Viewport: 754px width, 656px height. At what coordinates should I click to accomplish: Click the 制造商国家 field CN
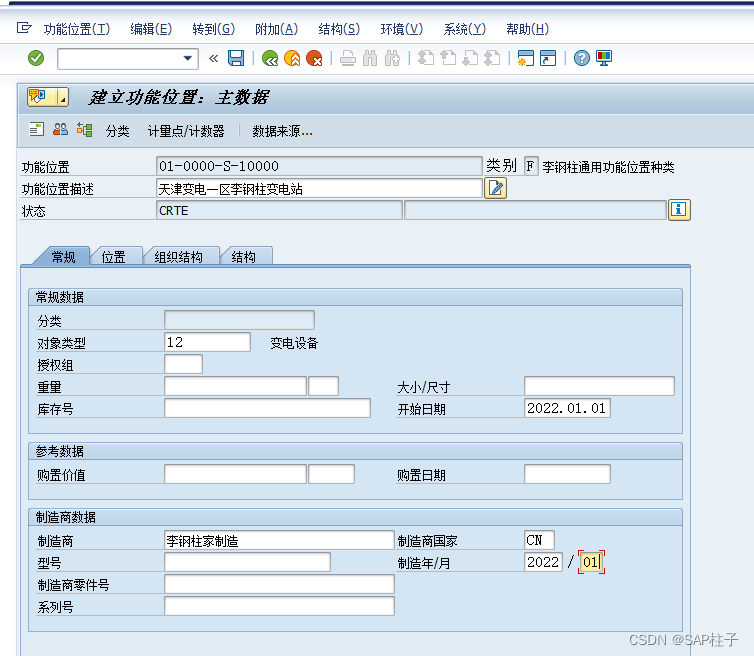coord(540,540)
